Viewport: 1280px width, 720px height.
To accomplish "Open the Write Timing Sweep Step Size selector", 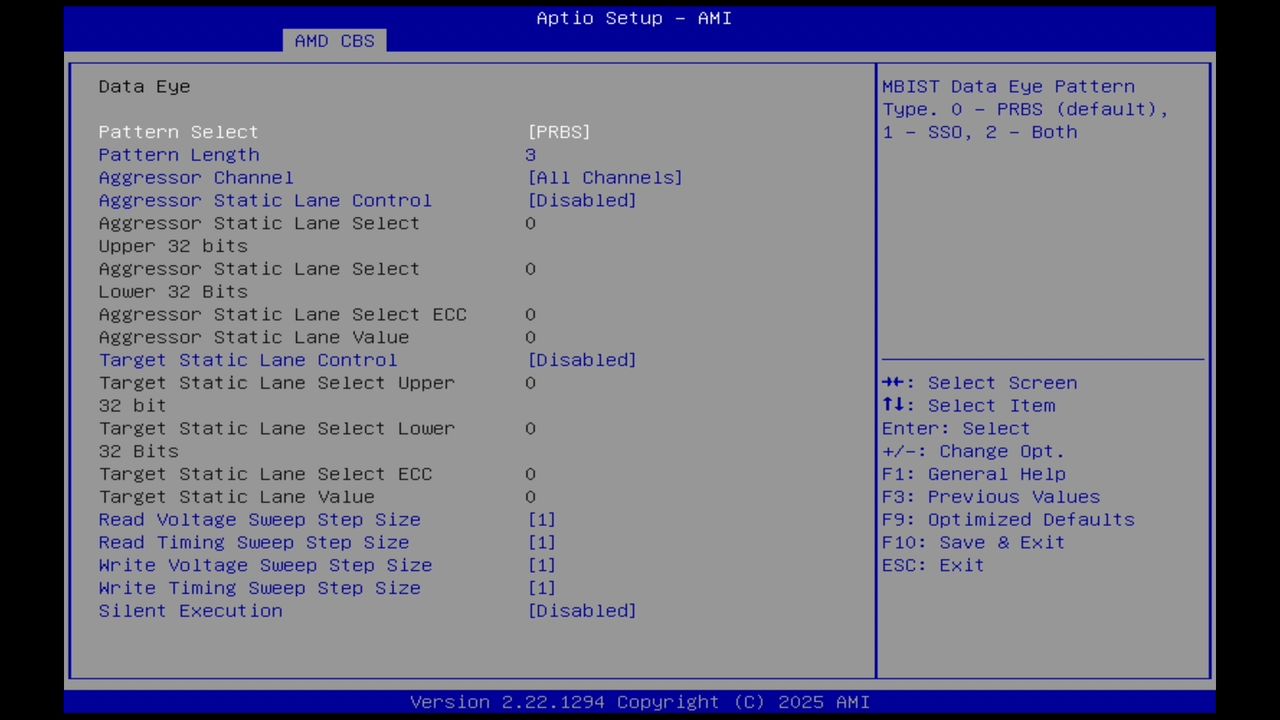I will [542, 588].
